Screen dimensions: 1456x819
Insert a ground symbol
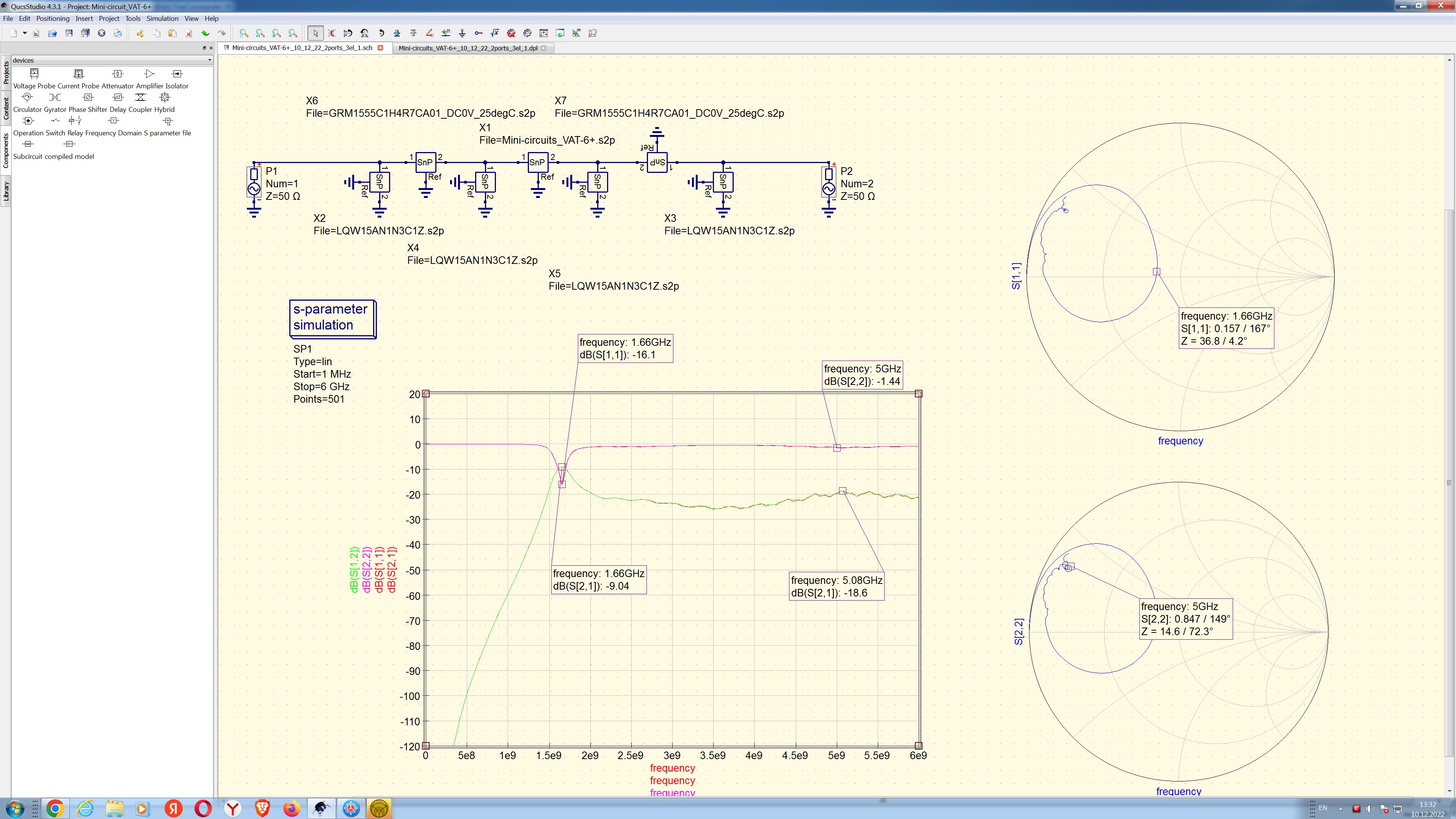[462, 33]
